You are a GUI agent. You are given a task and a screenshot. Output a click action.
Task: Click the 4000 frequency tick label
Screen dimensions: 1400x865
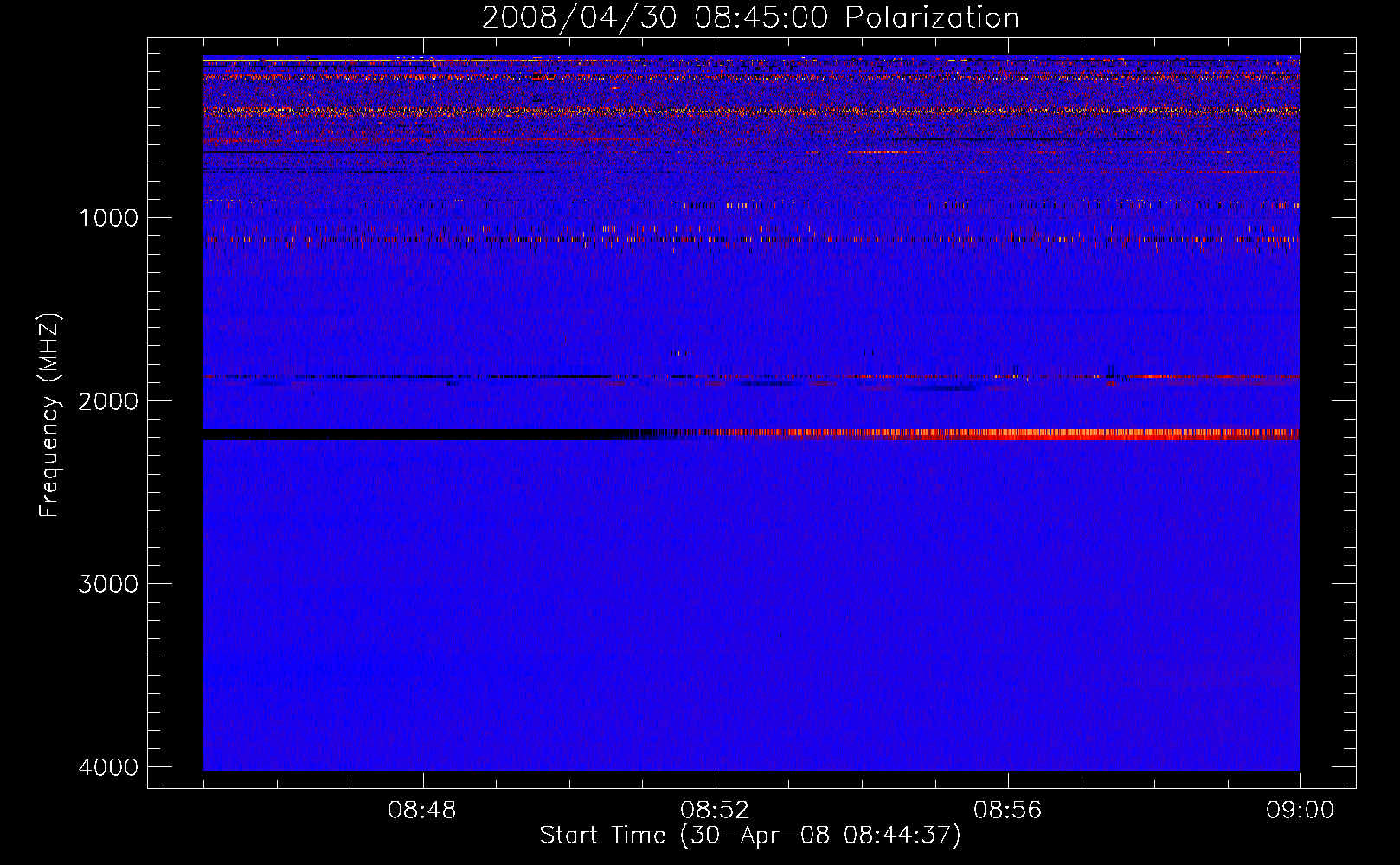click(x=108, y=767)
